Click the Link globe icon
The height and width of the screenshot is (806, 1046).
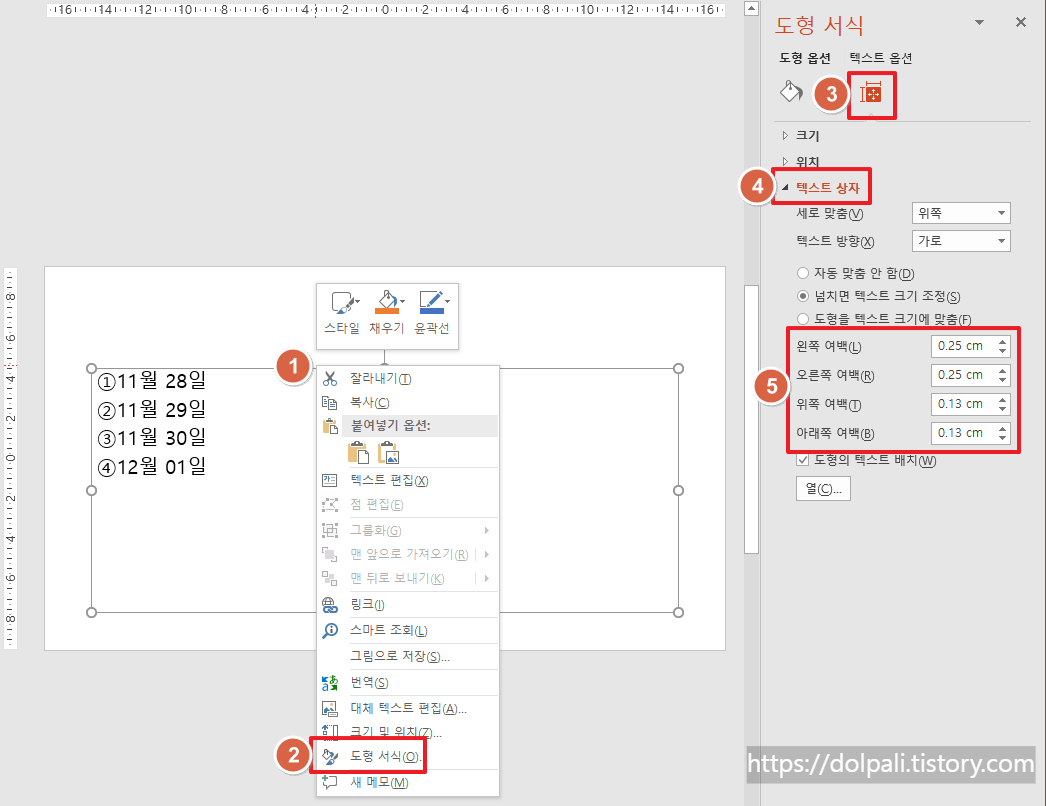pyautogui.click(x=330, y=604)
